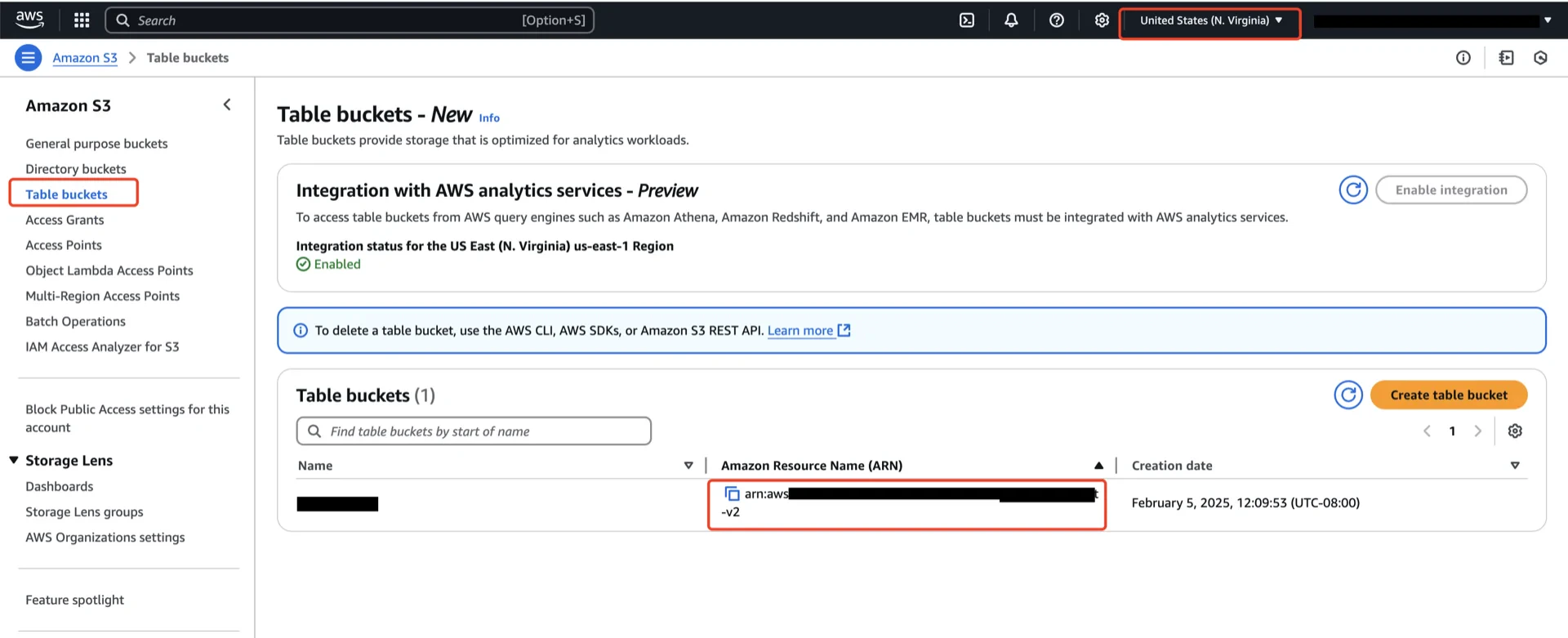Click the AWS logo home icon
This screenshot has width=1568, height=638.
point(29,19)
